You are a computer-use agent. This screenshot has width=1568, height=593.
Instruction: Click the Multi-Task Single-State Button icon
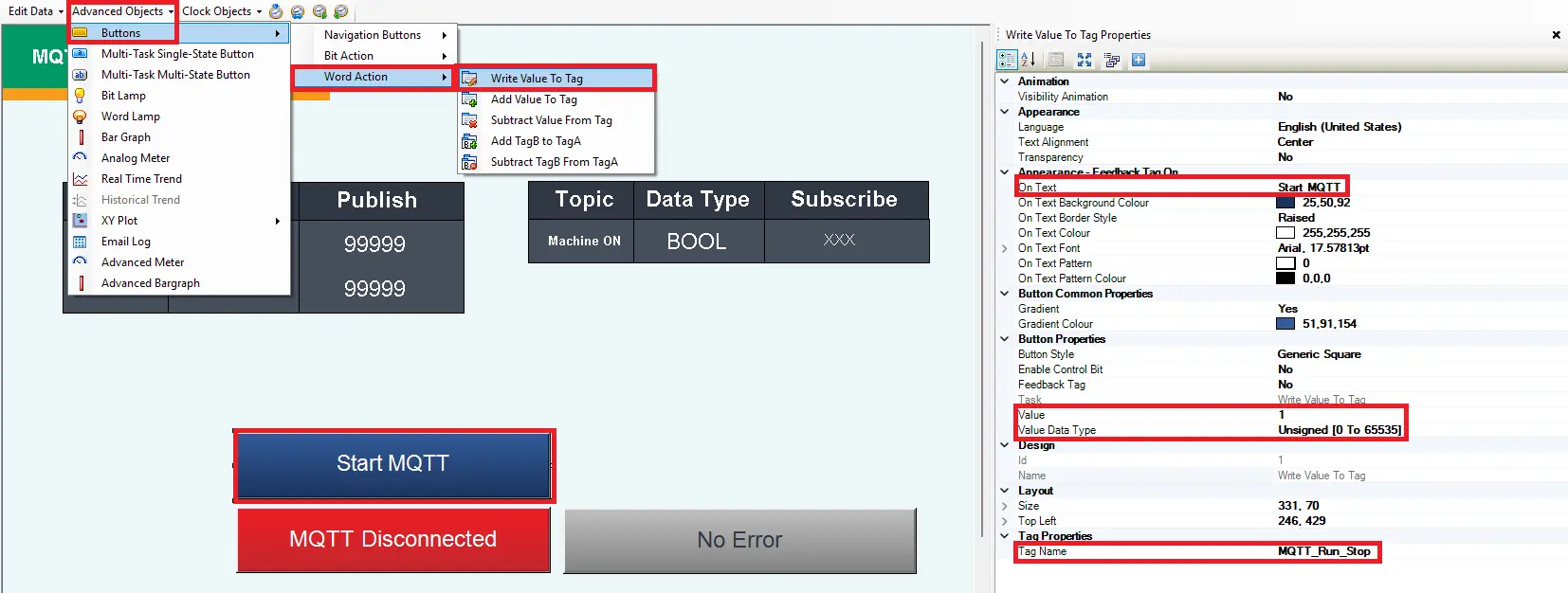click(81, 54)
